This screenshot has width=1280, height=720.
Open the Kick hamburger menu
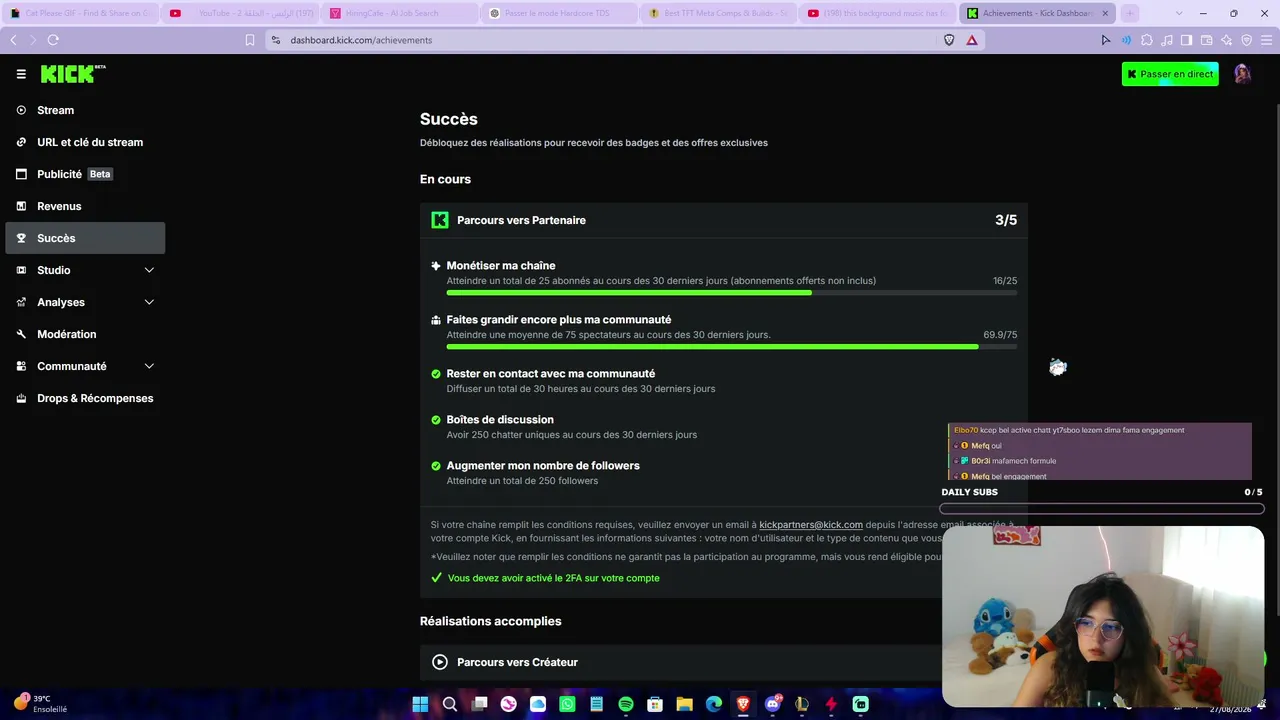click(21, 74)
